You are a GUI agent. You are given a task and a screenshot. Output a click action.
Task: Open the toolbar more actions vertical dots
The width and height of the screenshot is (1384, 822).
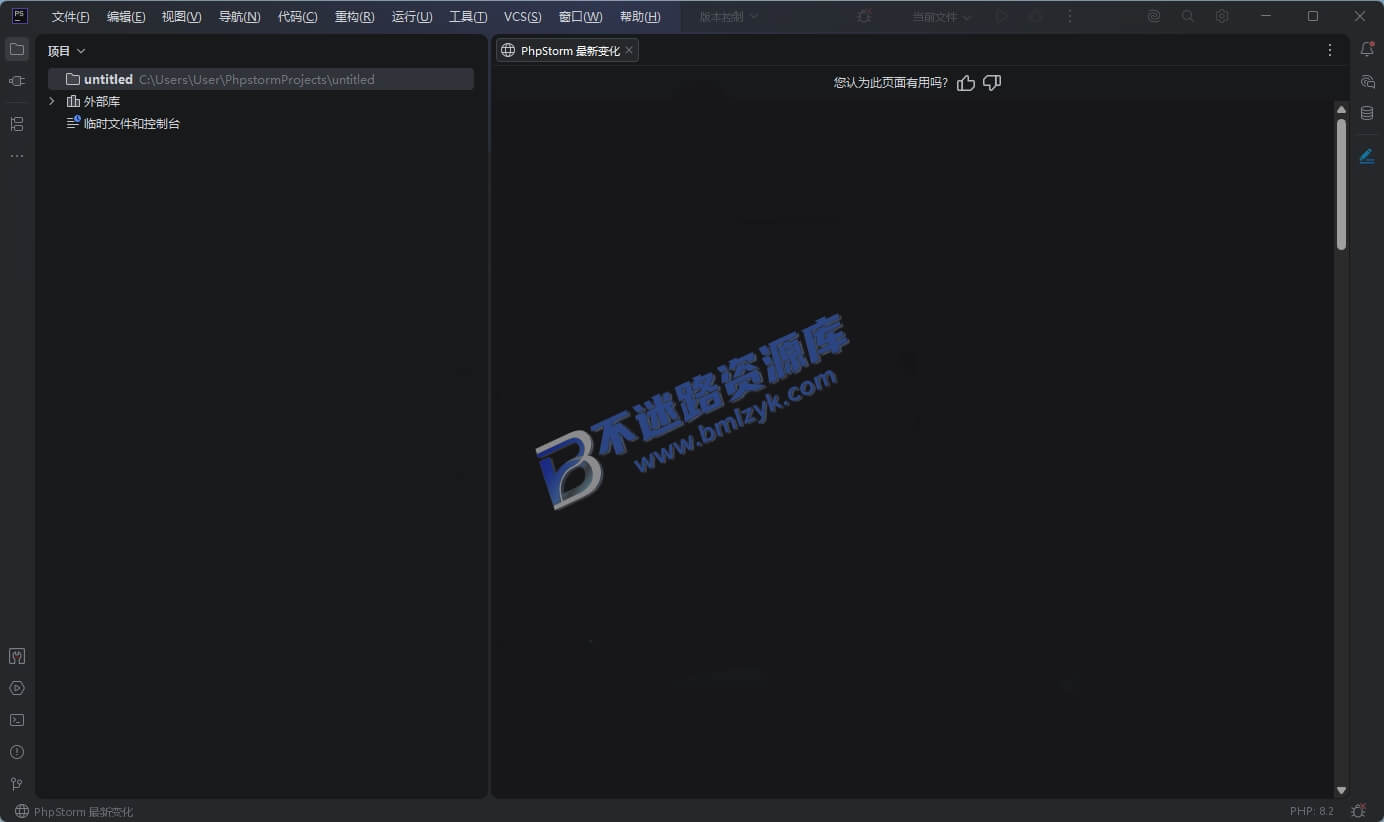pos(1070,17)
